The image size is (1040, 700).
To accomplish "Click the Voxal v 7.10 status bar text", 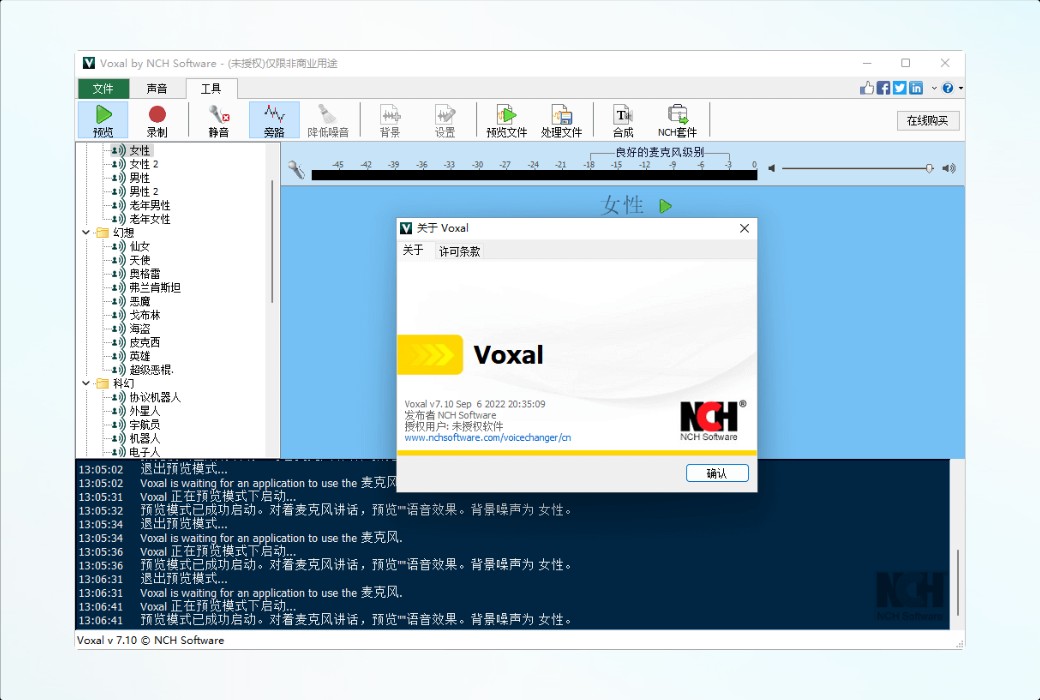I will [151, 640].
